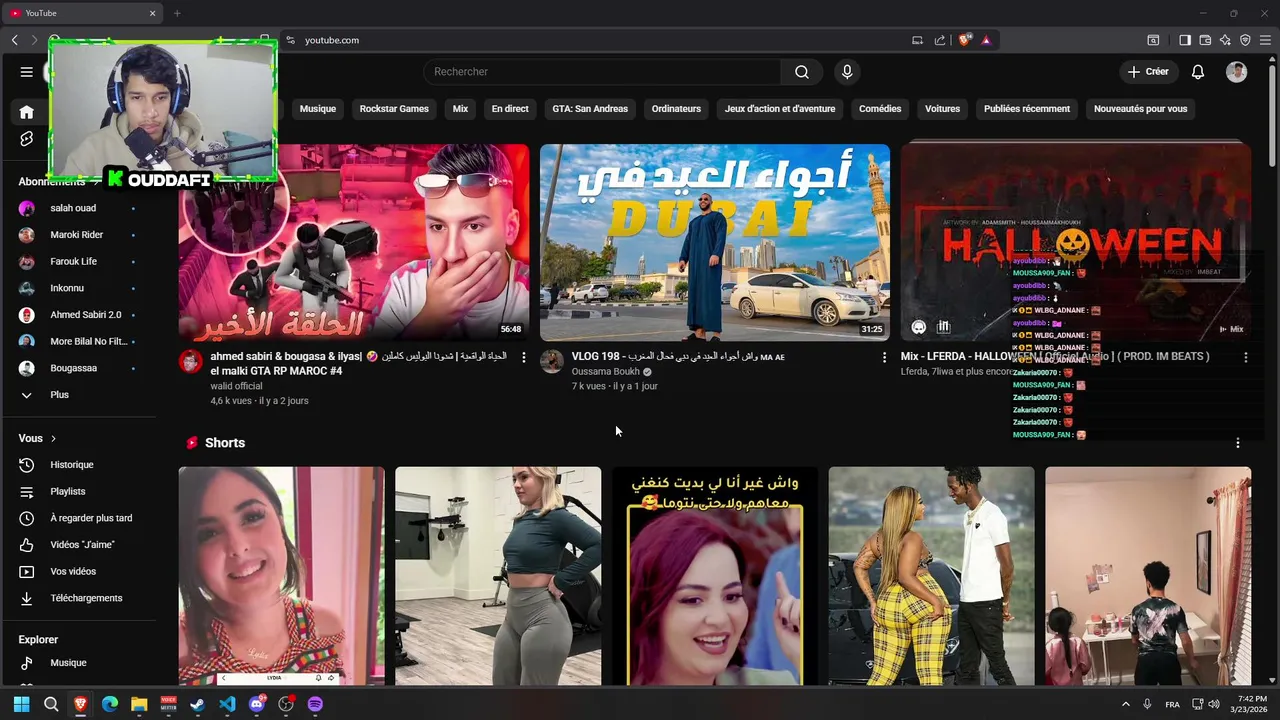Open Spotify from the Windows taskbar
Viewport: 1280px width, 720px height.
coord(315,704)
